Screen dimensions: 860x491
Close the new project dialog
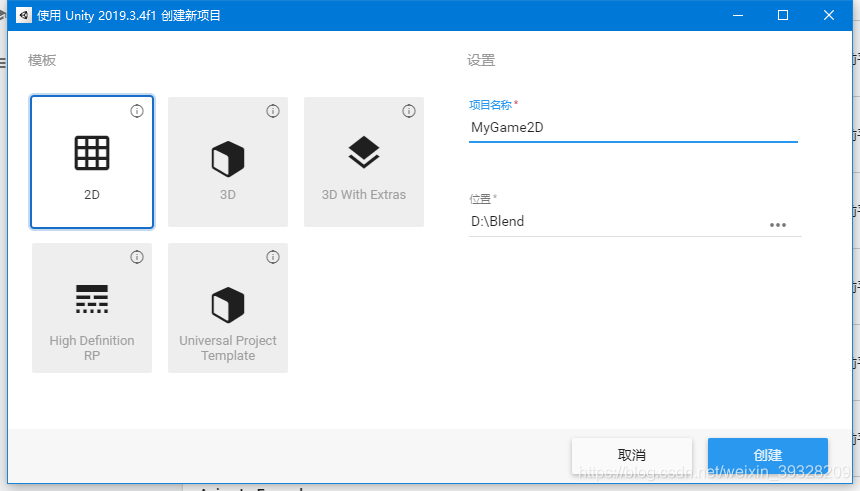click(829, 15)
